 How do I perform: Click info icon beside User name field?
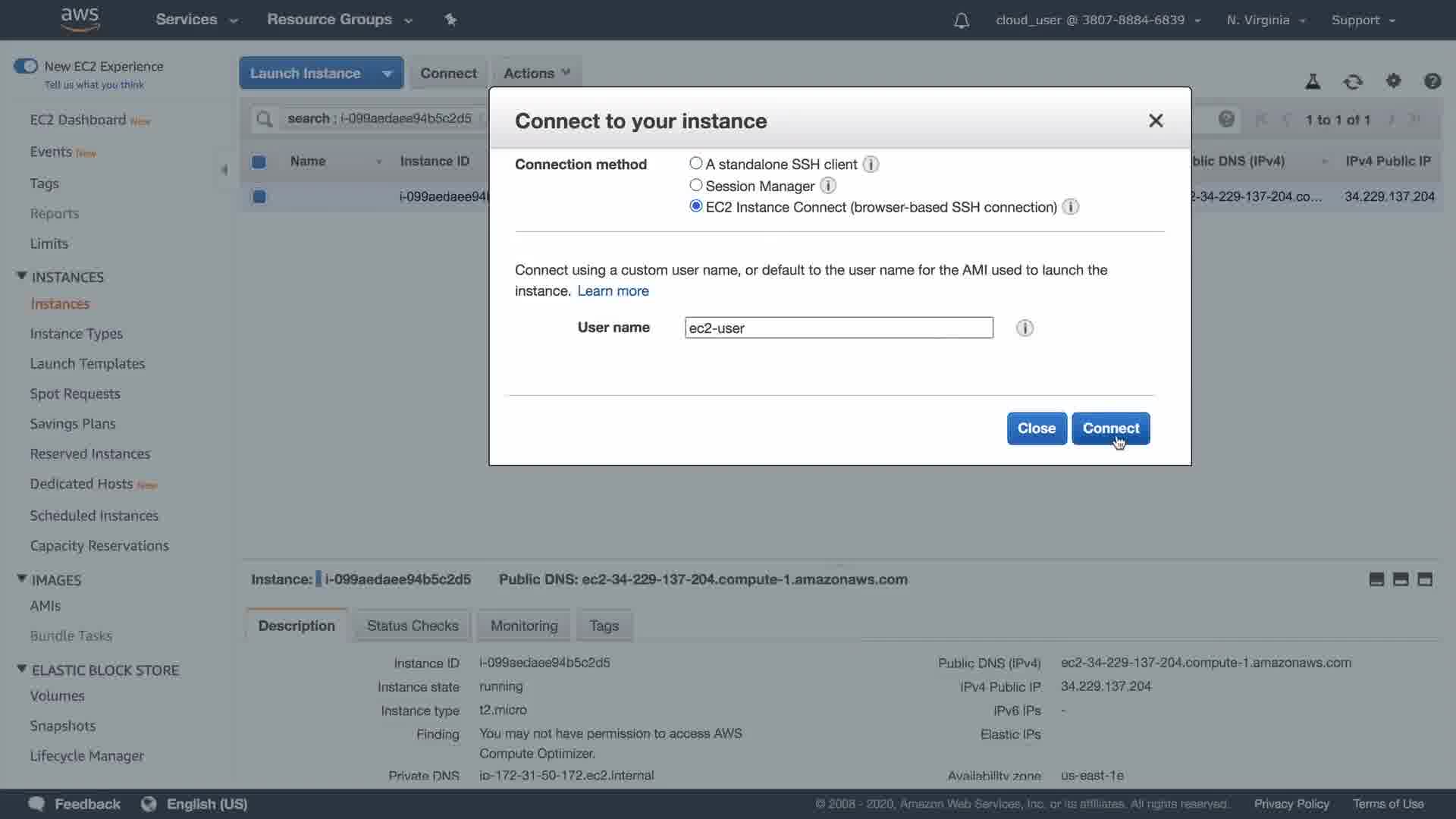[1025, 328]
